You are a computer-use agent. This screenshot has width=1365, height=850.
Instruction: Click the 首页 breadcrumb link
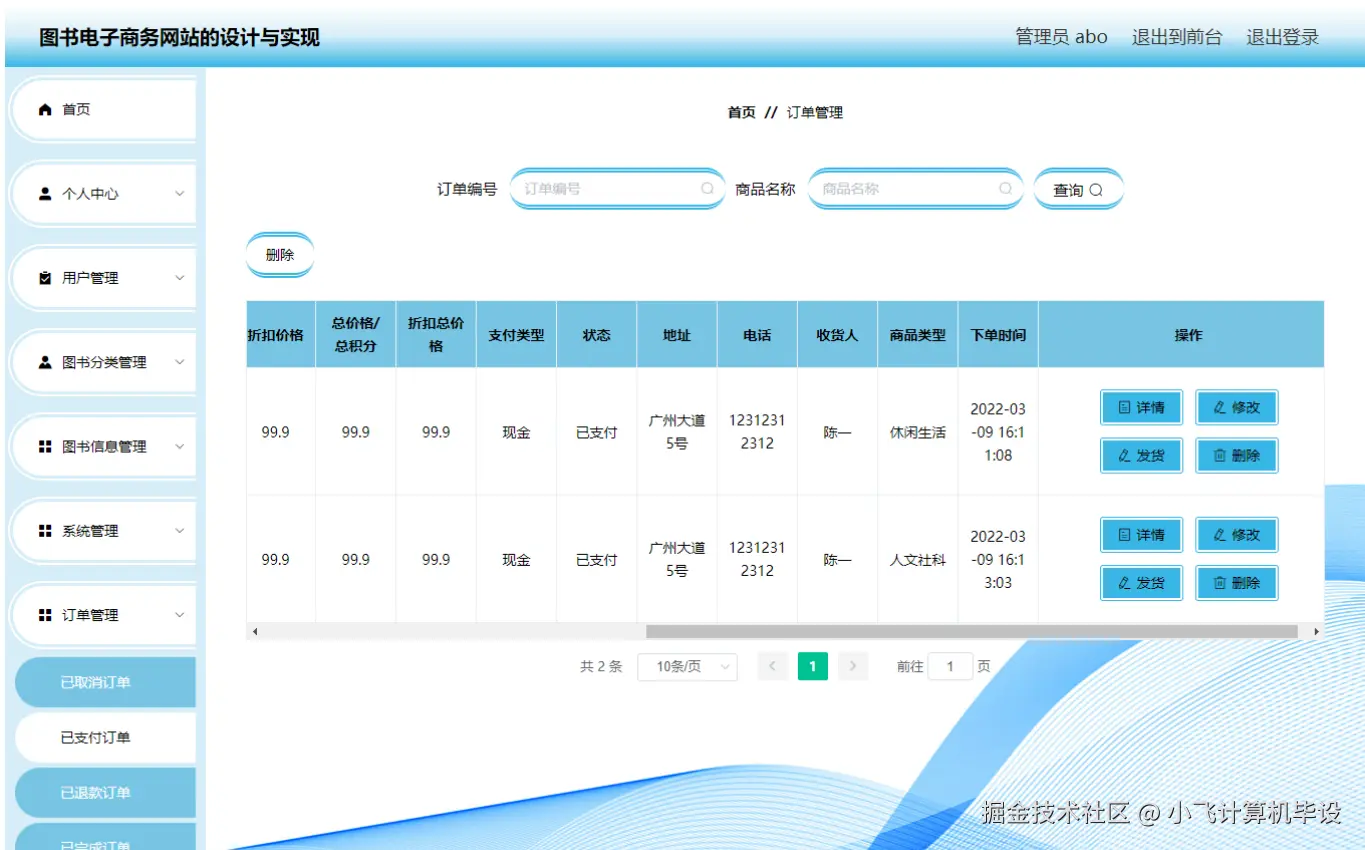[x=742, y=113]
